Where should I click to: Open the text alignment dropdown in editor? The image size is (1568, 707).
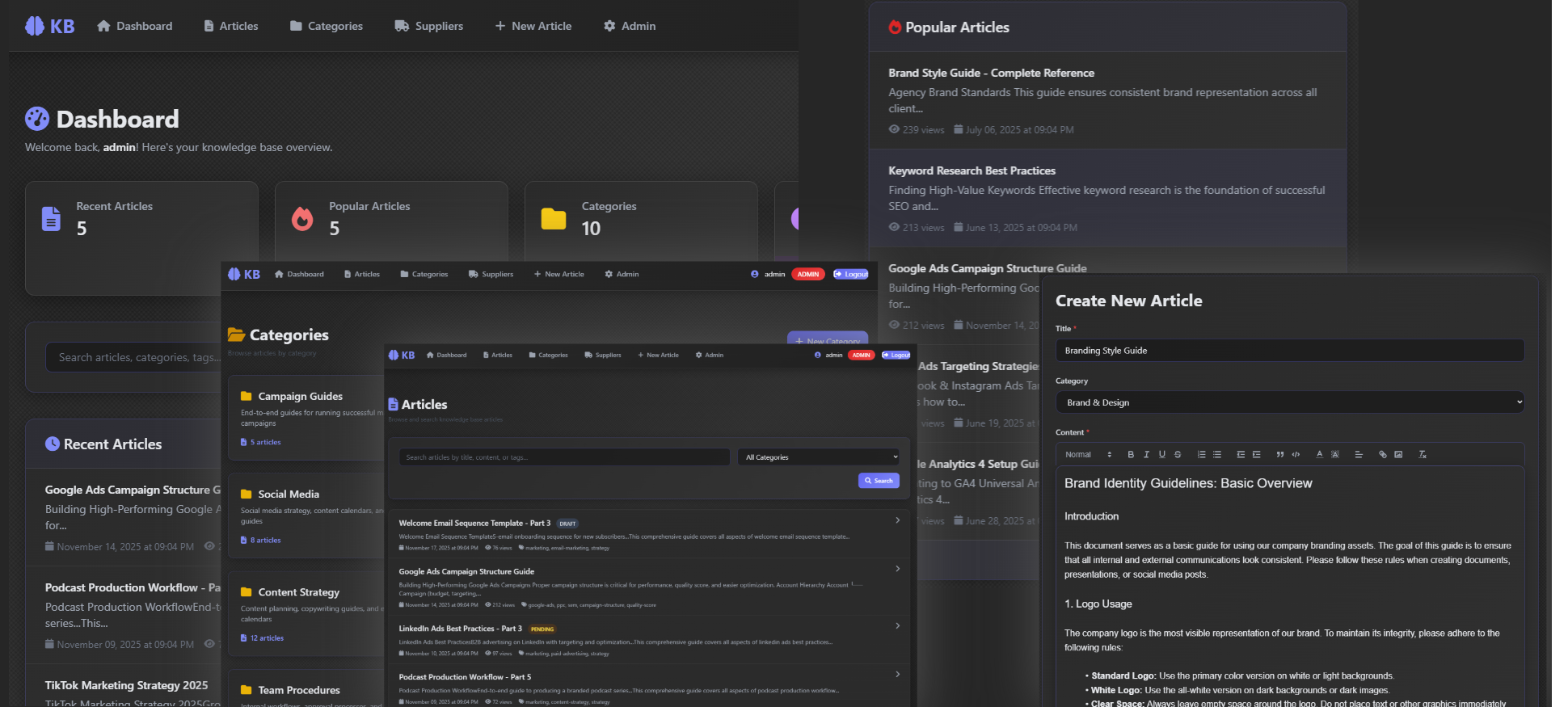click(1359, 454)
